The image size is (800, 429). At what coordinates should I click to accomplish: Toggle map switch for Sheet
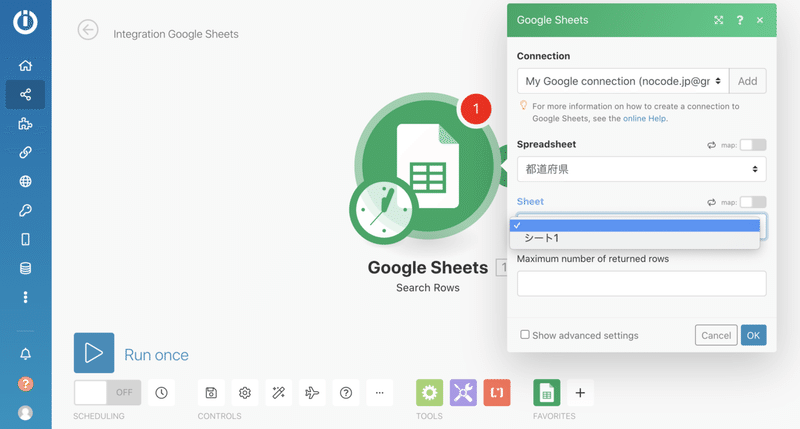tap(753, 202)
